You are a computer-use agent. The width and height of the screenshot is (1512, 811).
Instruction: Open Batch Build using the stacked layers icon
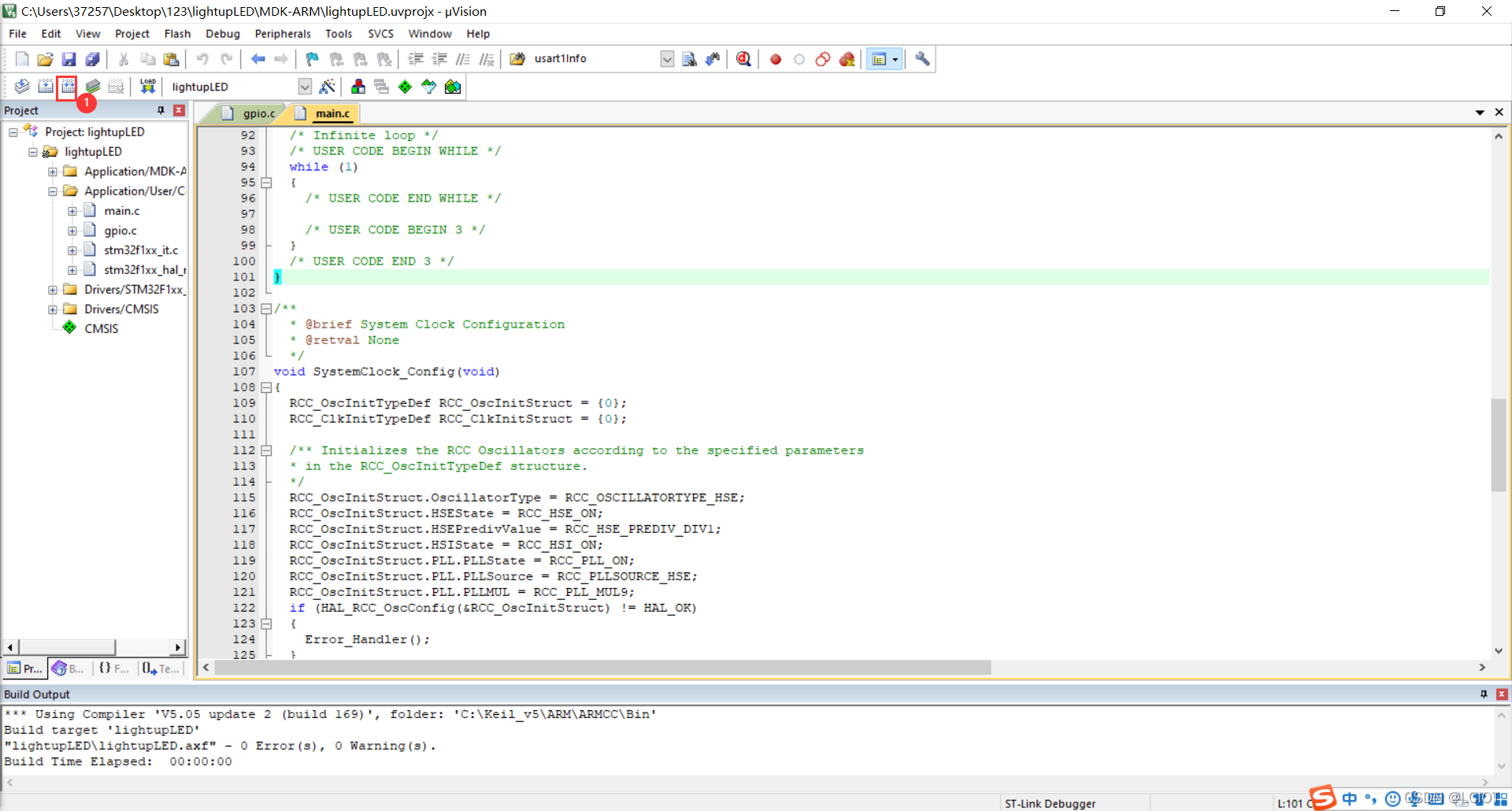pyautogui.click(x=93, y=87)
